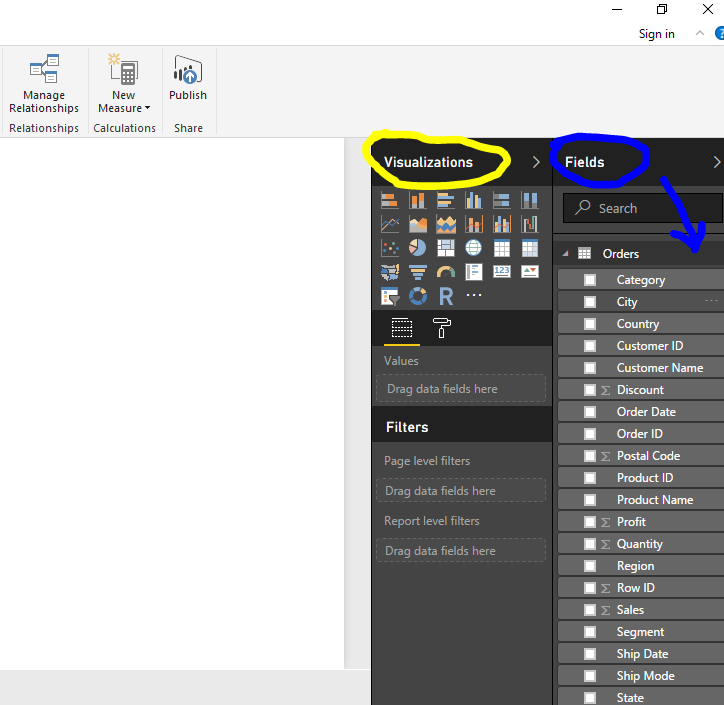724x705 pixels.
Task: Collapse the Orders table tree
Action: coord(566,253)
